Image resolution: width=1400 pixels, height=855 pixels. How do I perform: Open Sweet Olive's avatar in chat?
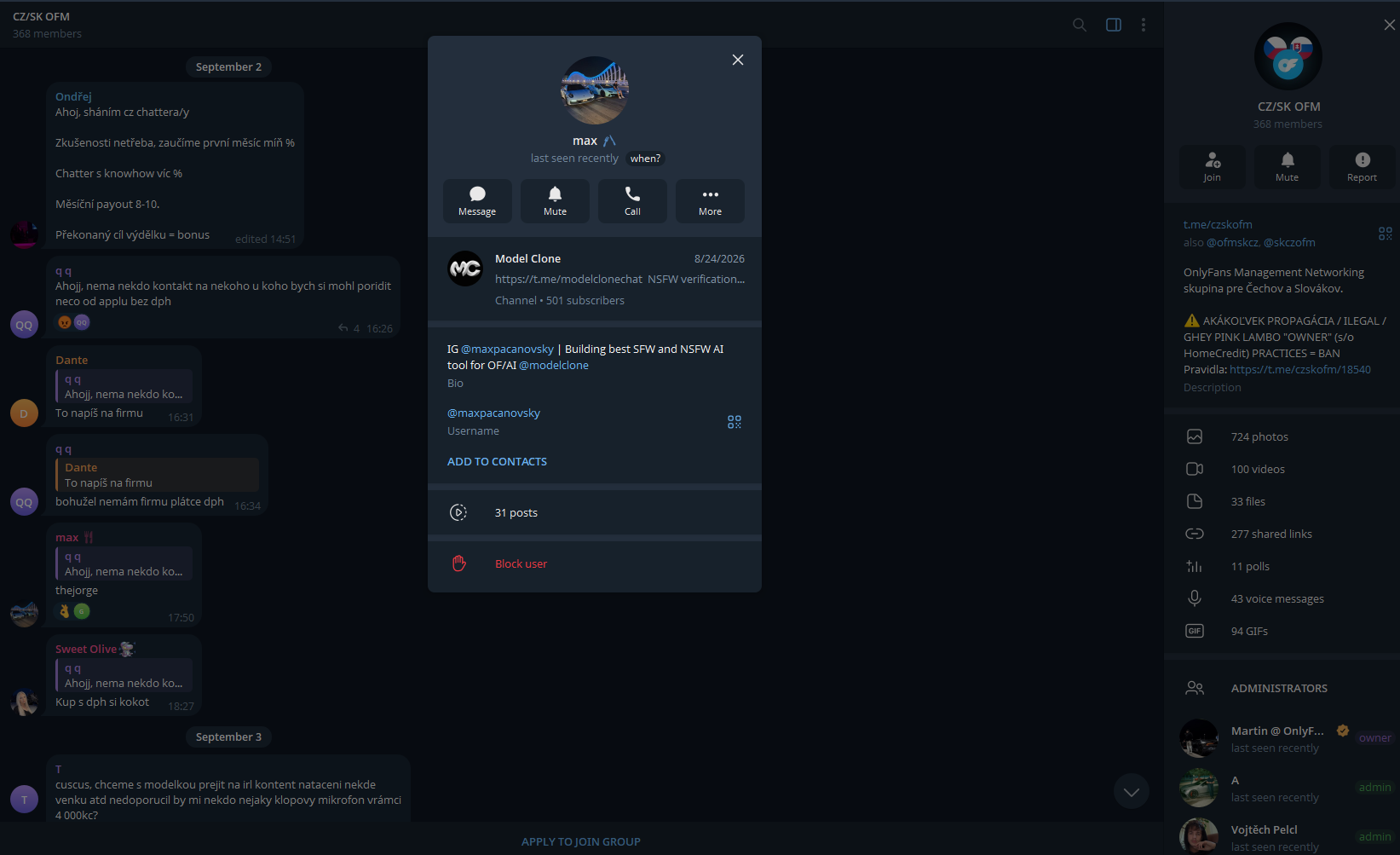(24, 702)
